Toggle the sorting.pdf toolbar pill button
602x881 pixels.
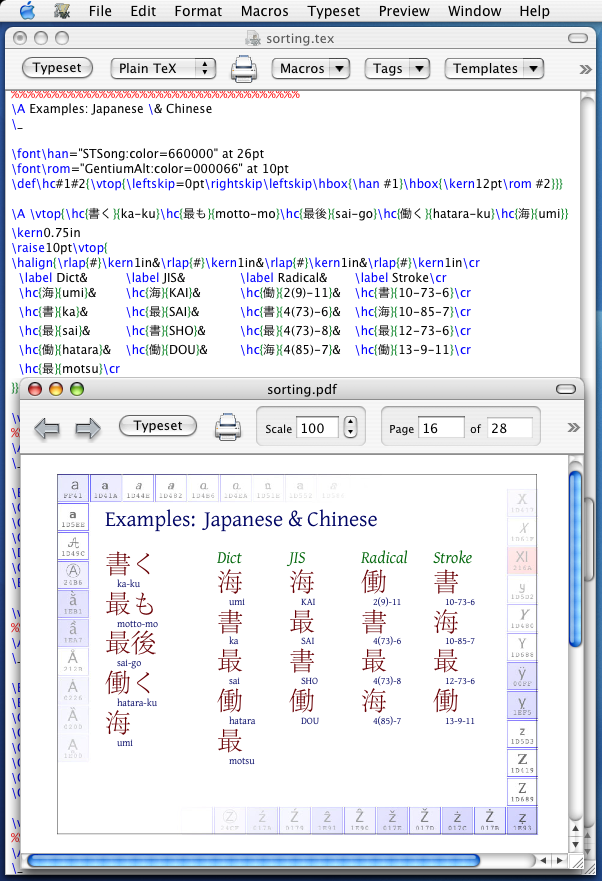(565, 389)
